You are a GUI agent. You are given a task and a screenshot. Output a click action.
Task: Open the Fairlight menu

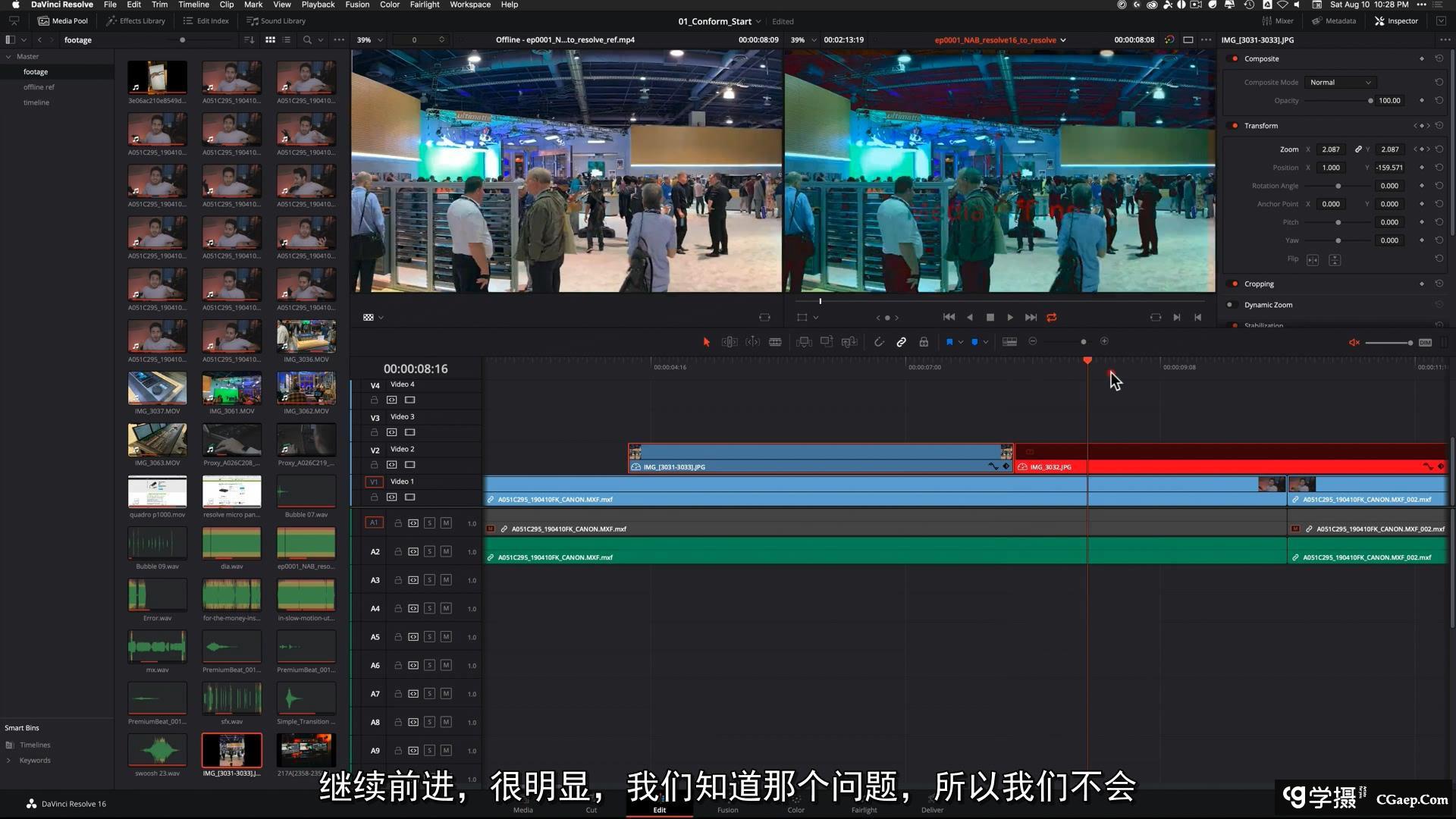click(424, 5)
